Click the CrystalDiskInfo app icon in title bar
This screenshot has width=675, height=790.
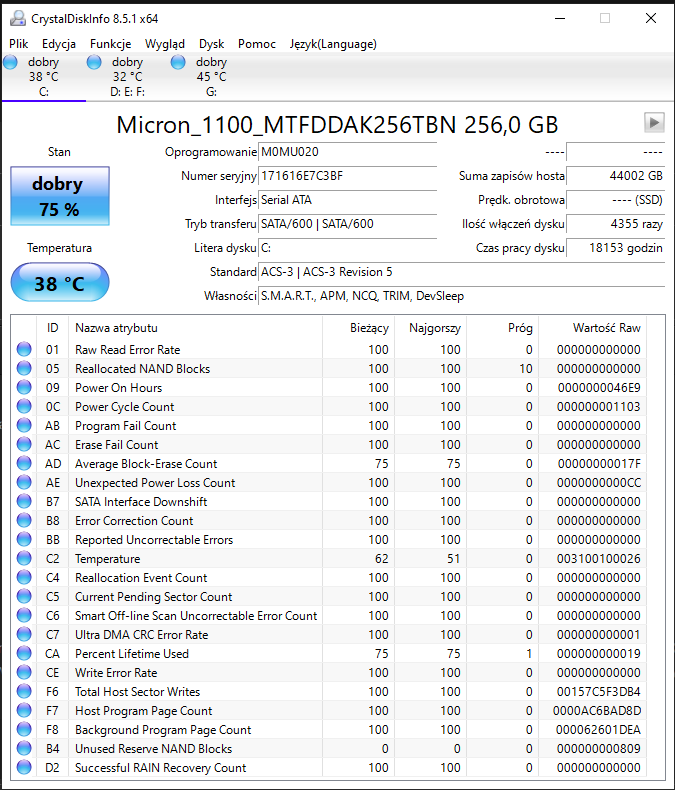coord(17,18)
